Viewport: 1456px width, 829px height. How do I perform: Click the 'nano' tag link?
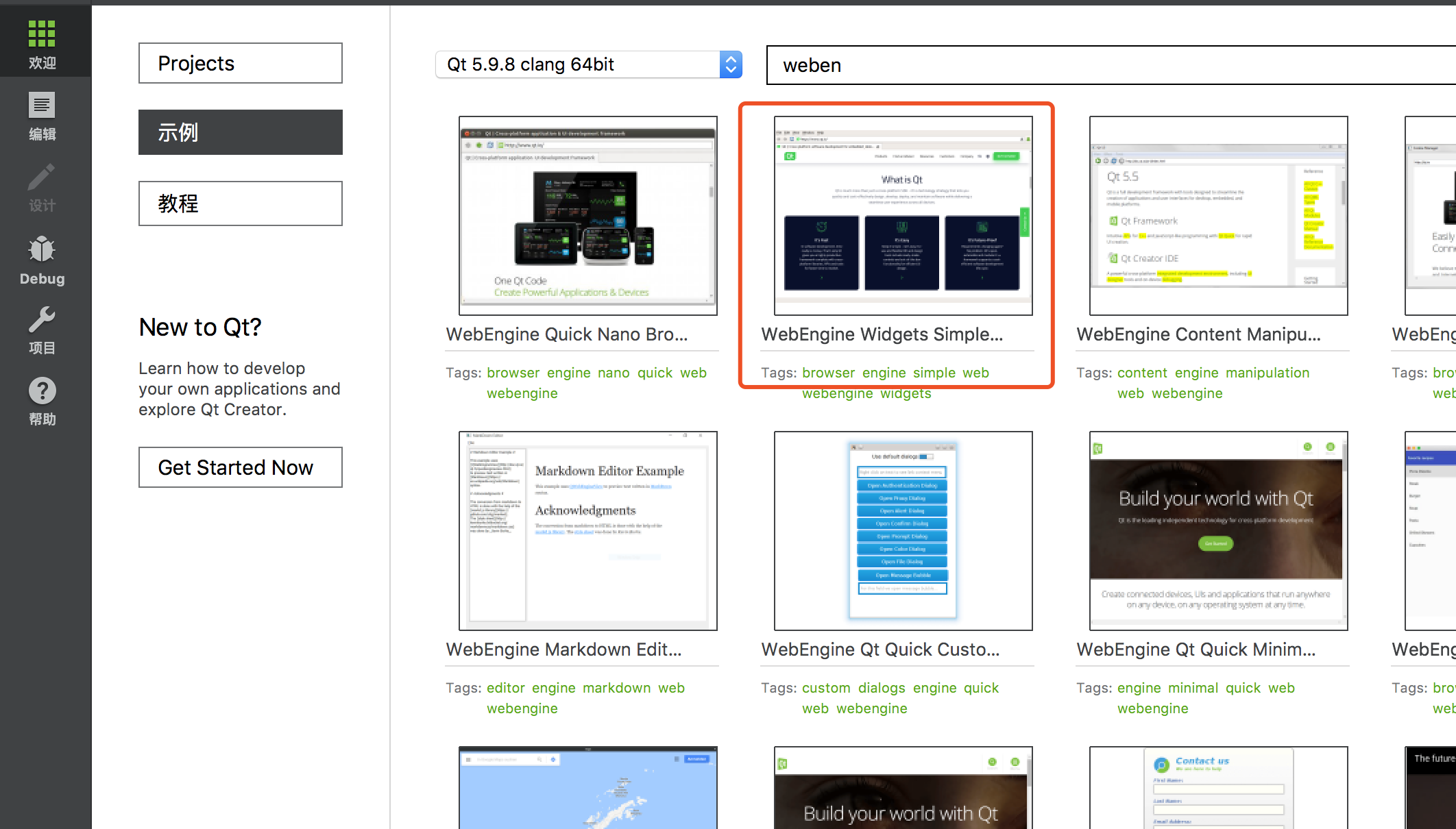(x=614, y=373)
